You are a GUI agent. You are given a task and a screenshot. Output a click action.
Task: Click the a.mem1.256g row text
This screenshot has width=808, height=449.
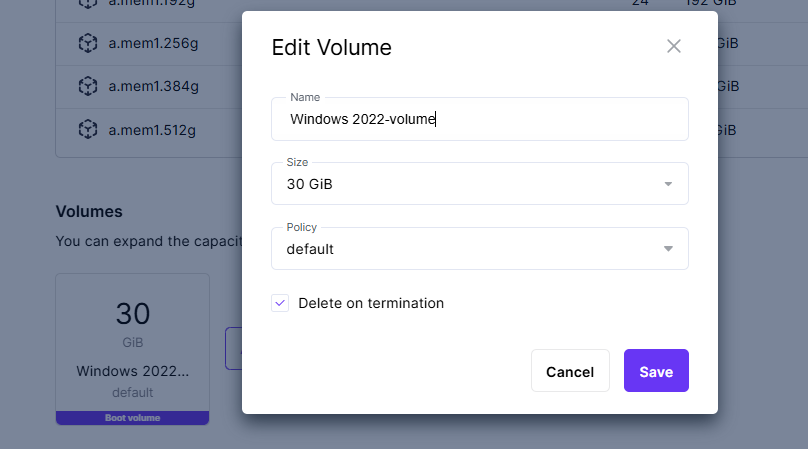tap(153, 43)
